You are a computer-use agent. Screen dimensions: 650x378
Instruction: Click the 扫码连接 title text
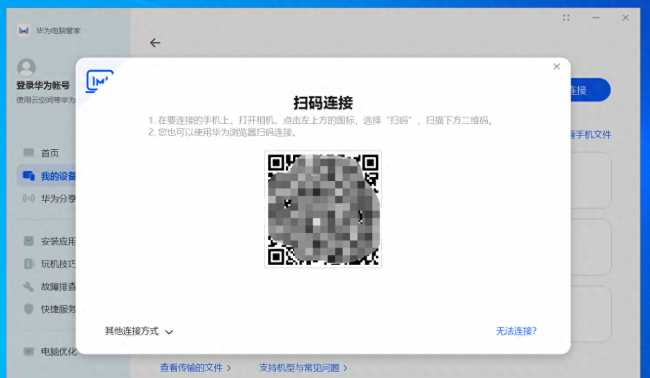tap(323, 103)
